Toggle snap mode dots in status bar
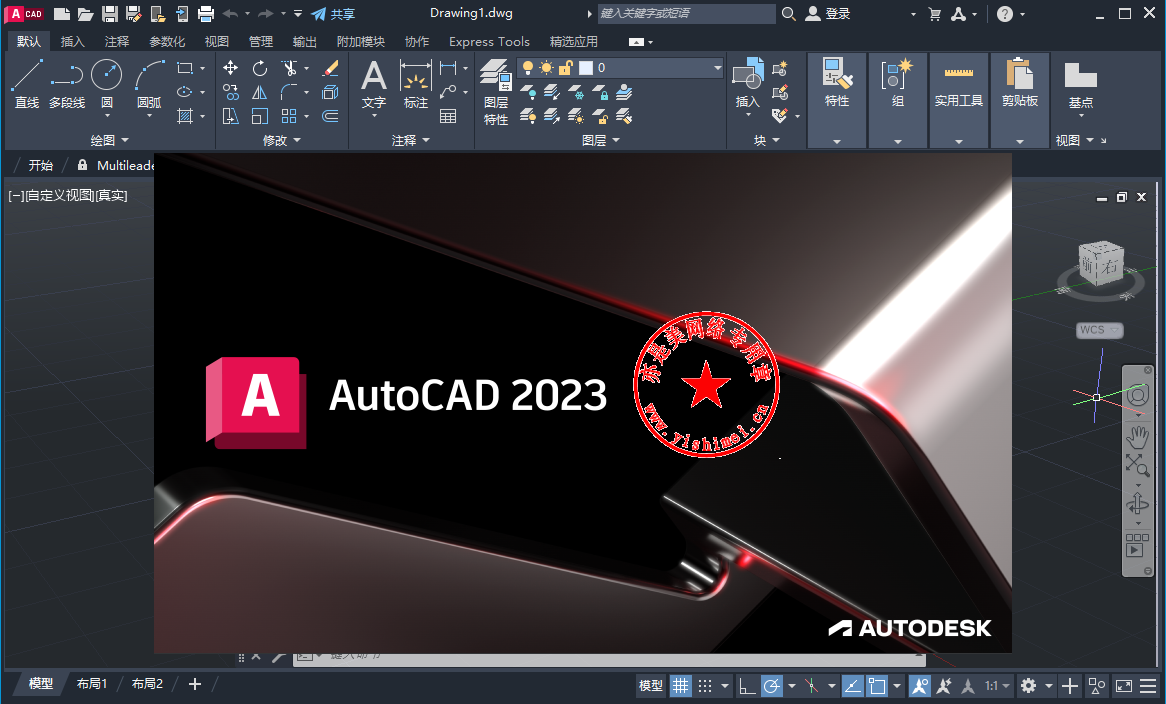The width and height of the screenshot is (1166, 704). pos(705,685)
